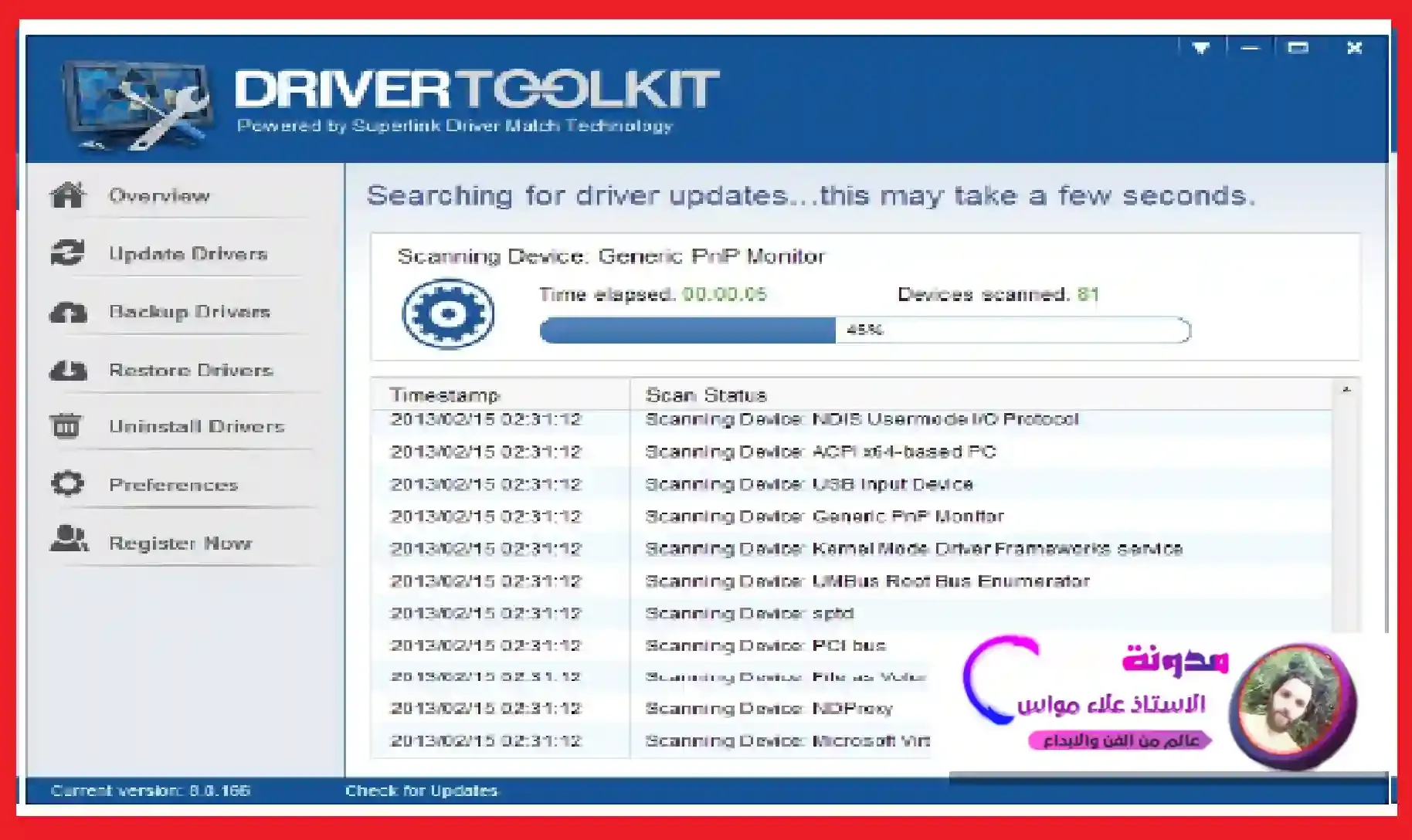Select the sptd scan row

pyautogui.click(x=852, y=614)
